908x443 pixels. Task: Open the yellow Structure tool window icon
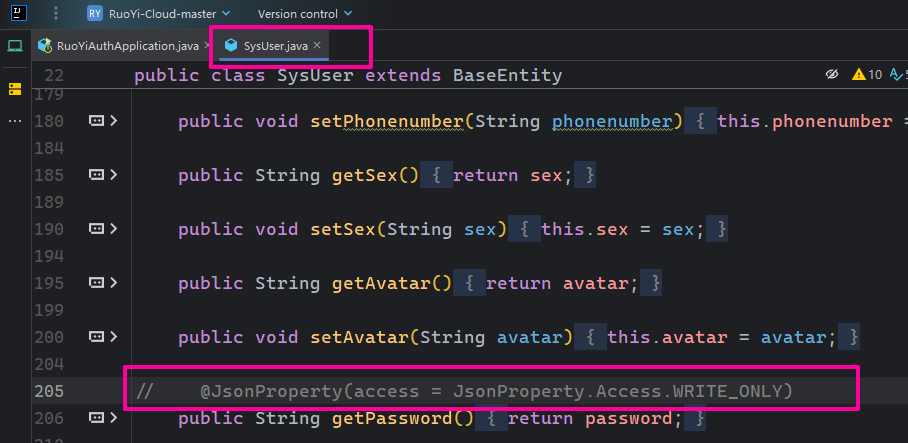[x=14, y=89]
